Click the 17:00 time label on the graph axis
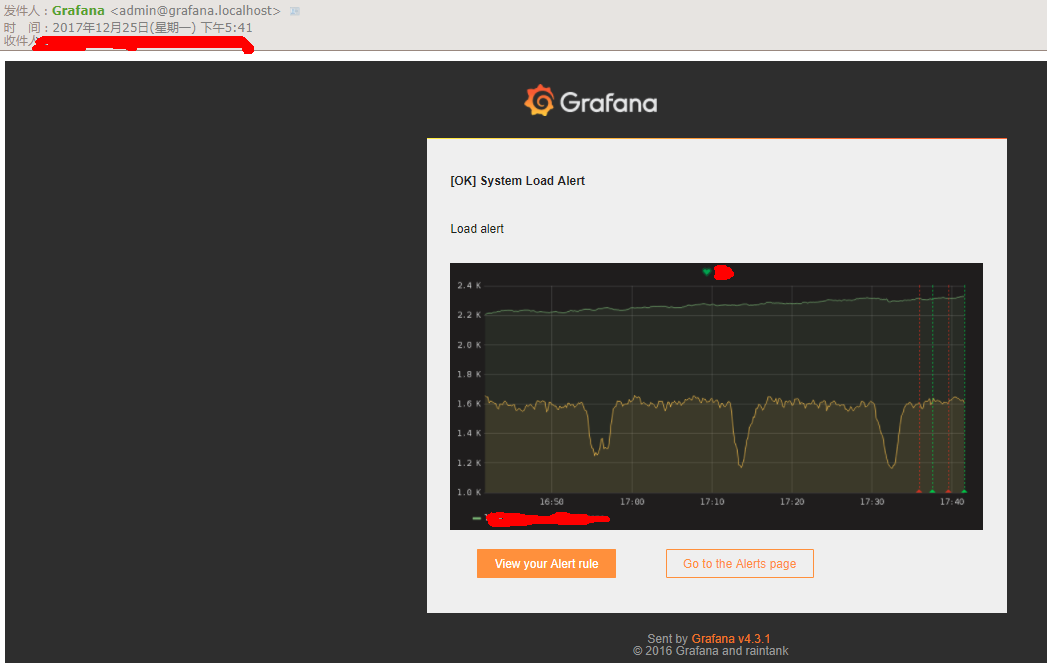The height and width of the screenshot is (663, 1047). pyautogui.click(x=632, y=501)
